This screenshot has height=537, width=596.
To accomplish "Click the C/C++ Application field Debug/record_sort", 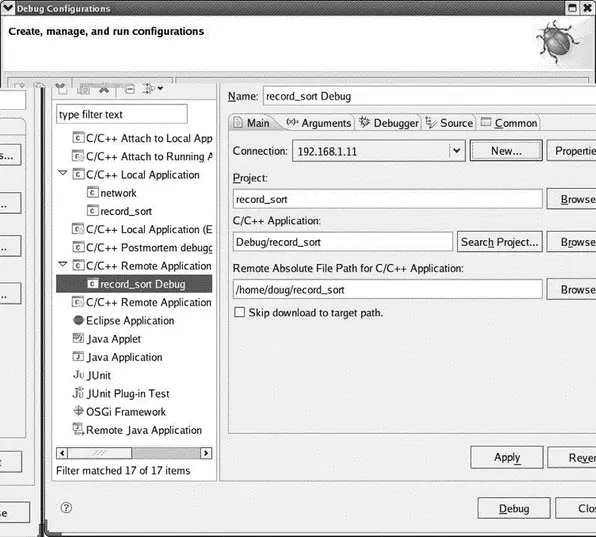I will (342, 242).
